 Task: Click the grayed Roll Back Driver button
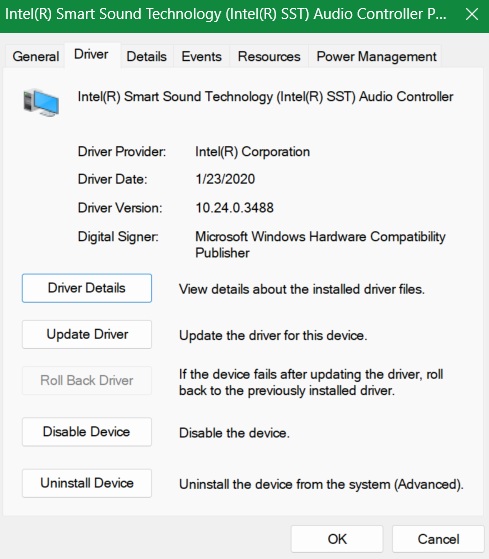click(87, 380)
